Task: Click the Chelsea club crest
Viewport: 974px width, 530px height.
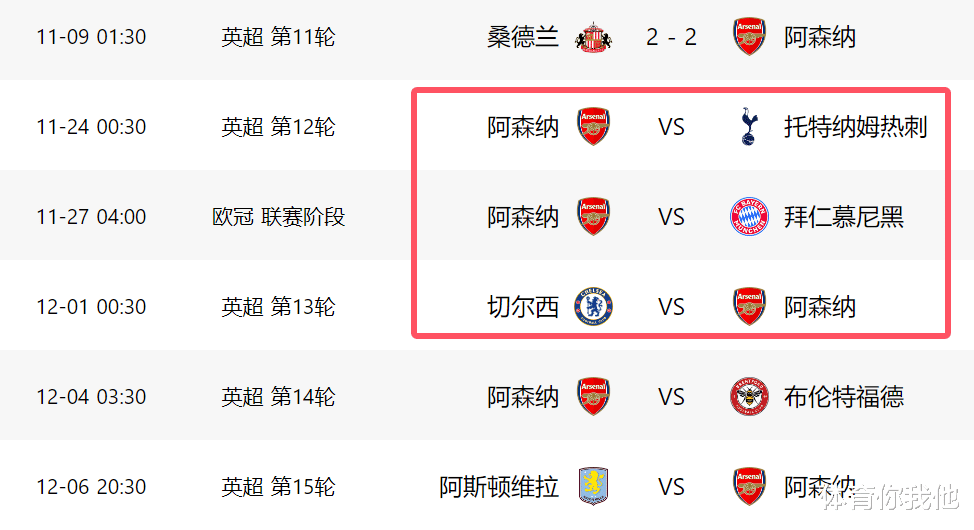Action: 594,307
